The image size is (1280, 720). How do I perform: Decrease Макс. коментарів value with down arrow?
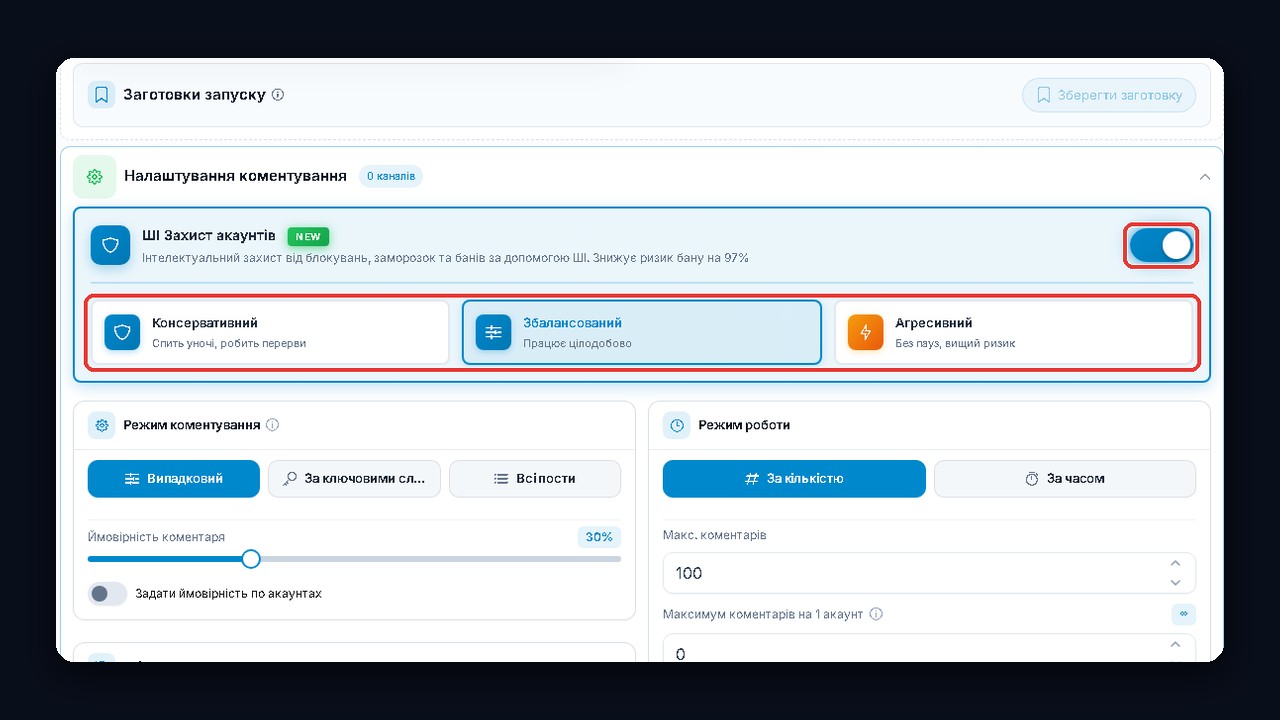pyautogui.click(x=1176, y=582)
